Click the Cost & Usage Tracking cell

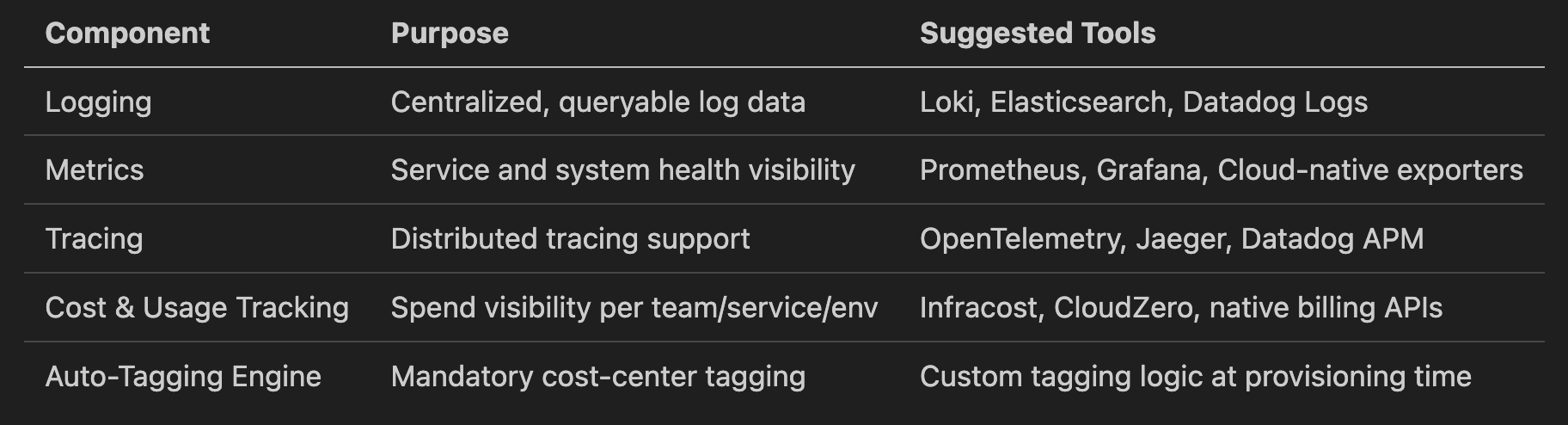[x=197, y=308]
